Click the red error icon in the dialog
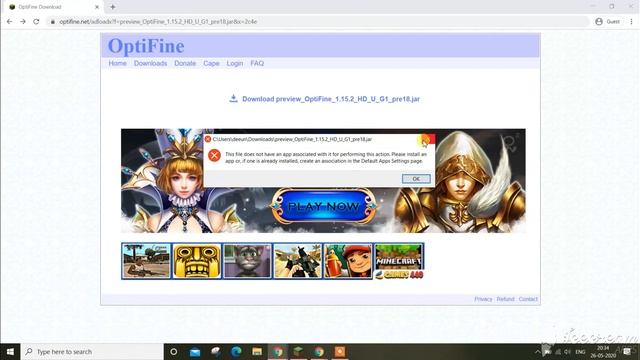The width and height of the screenshot is (640, 360). point(214,156)
